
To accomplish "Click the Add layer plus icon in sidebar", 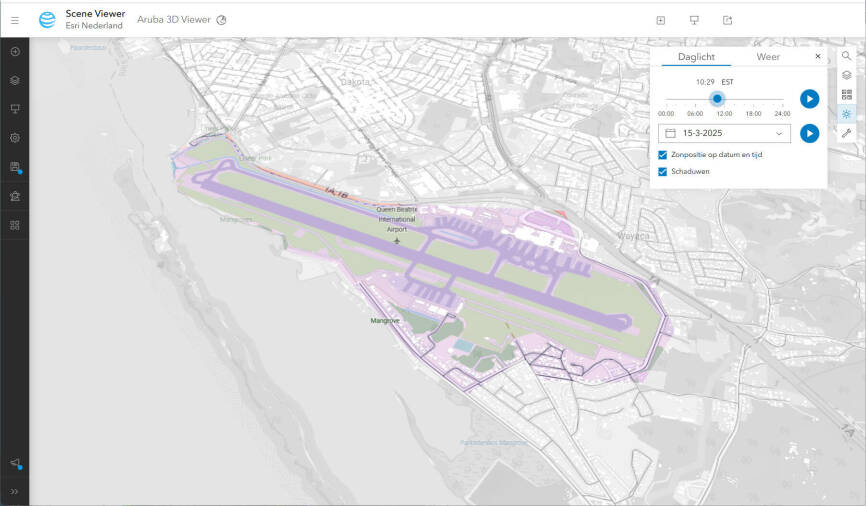I will tap(14, 51).
